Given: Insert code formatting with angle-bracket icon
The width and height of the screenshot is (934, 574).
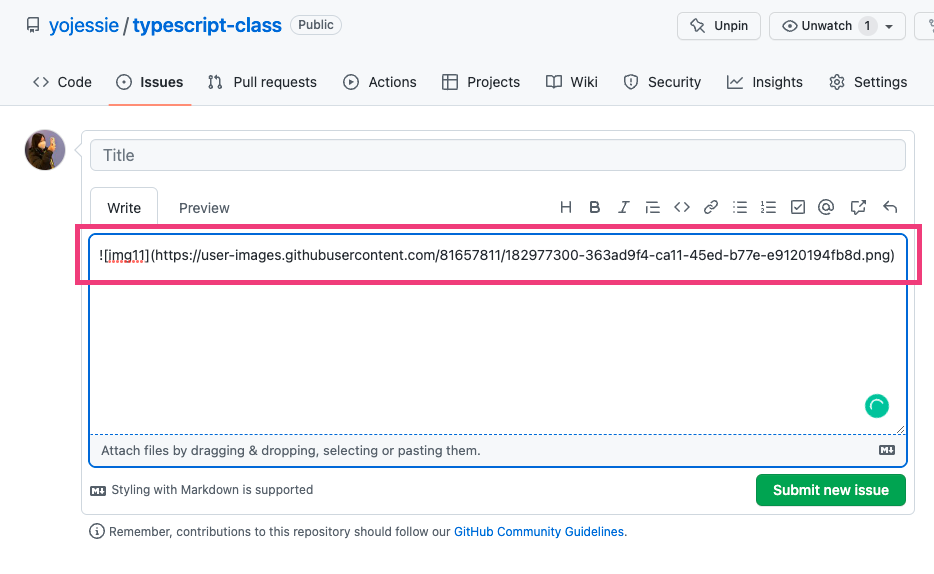Looking at the screenshot, I should (x=681, y=207).
